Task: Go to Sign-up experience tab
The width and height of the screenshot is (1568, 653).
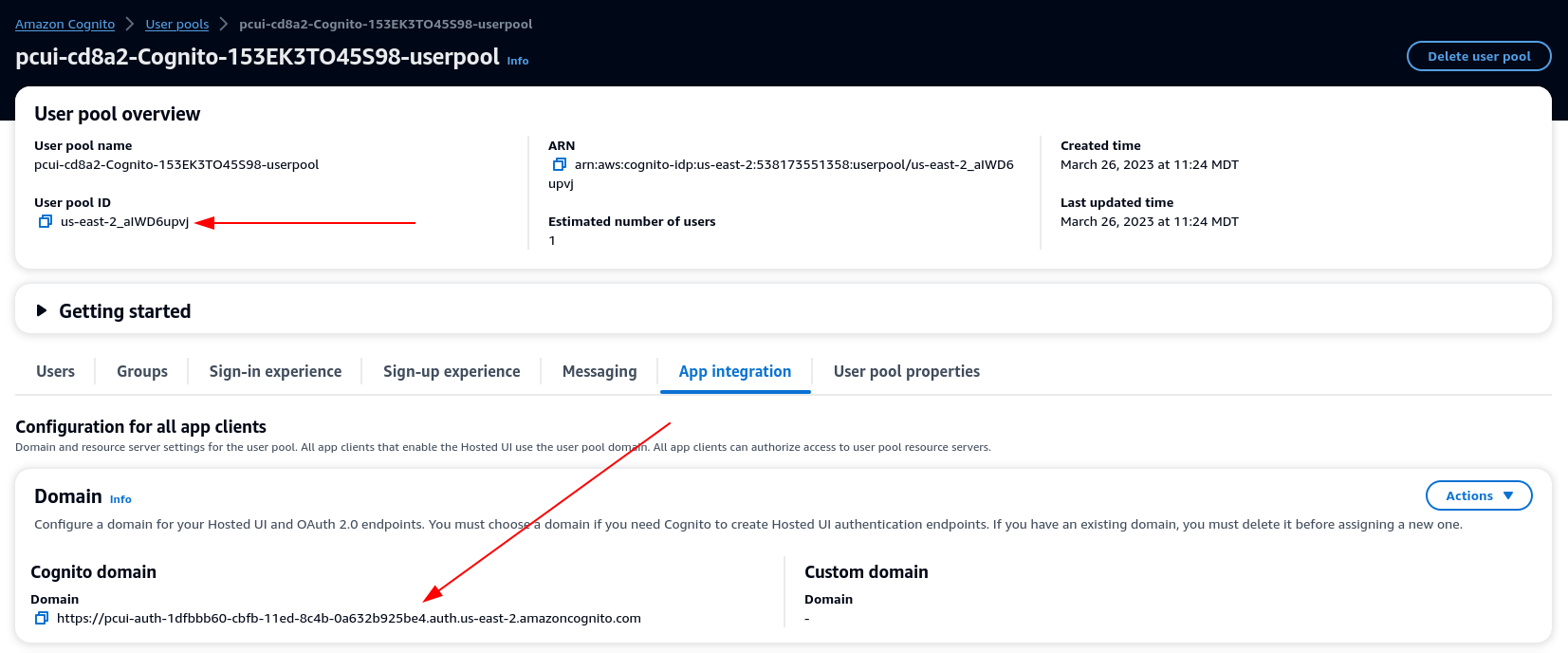Action: pos(452,371)
